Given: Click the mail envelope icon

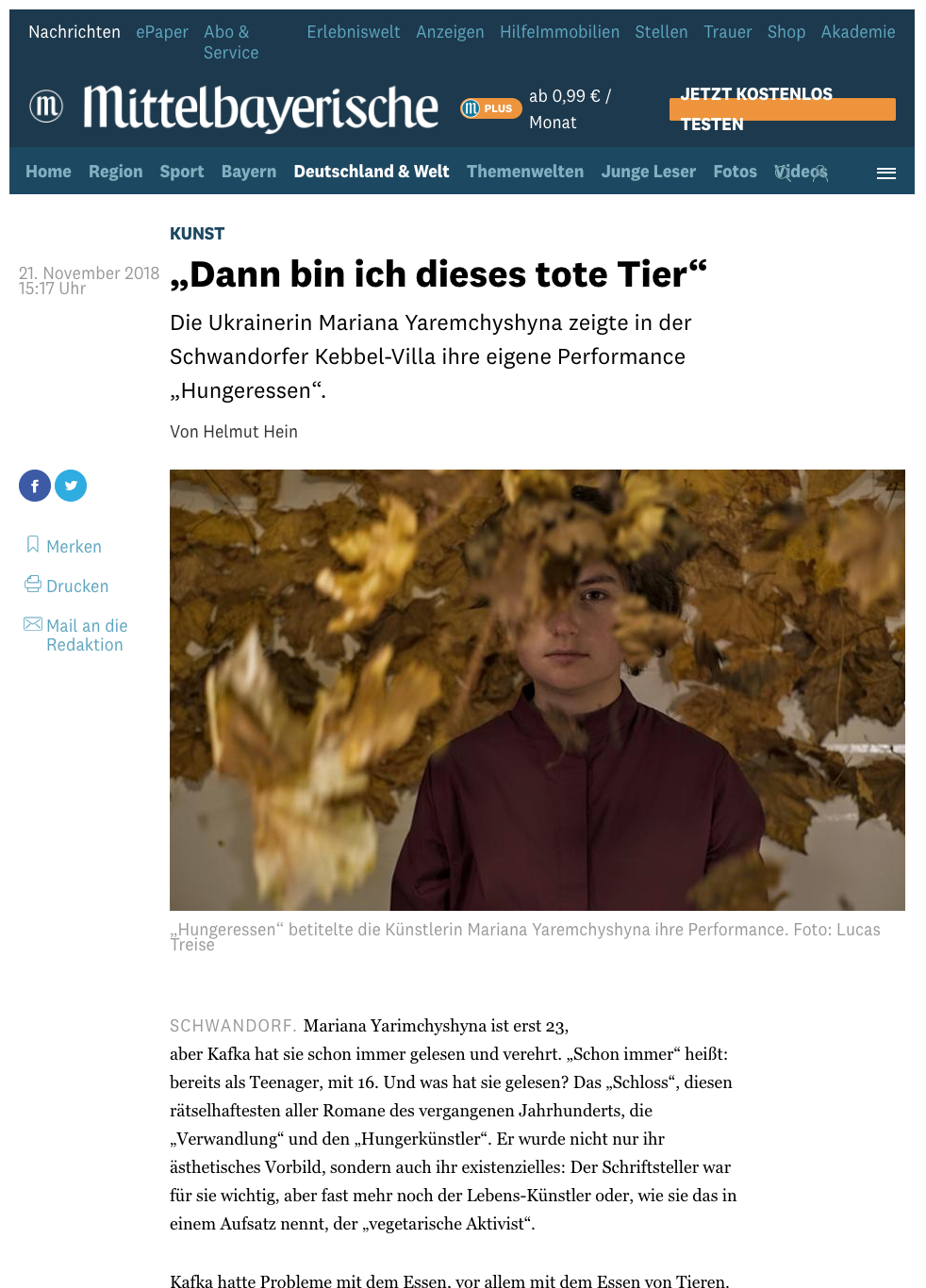Looking at the screenshot, I should (x=33, y=624).
